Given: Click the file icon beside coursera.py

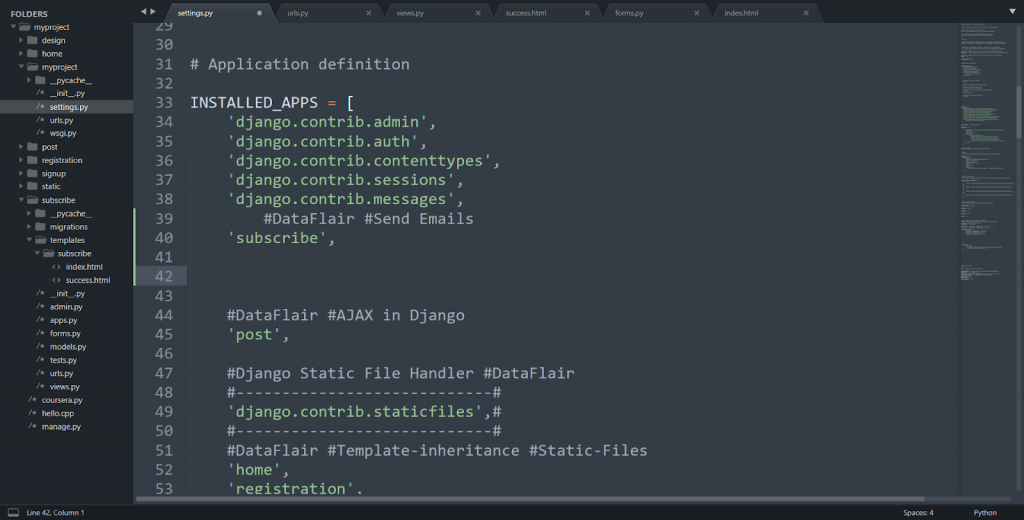Looking at the screenshot, I should [x=32, y=400].
